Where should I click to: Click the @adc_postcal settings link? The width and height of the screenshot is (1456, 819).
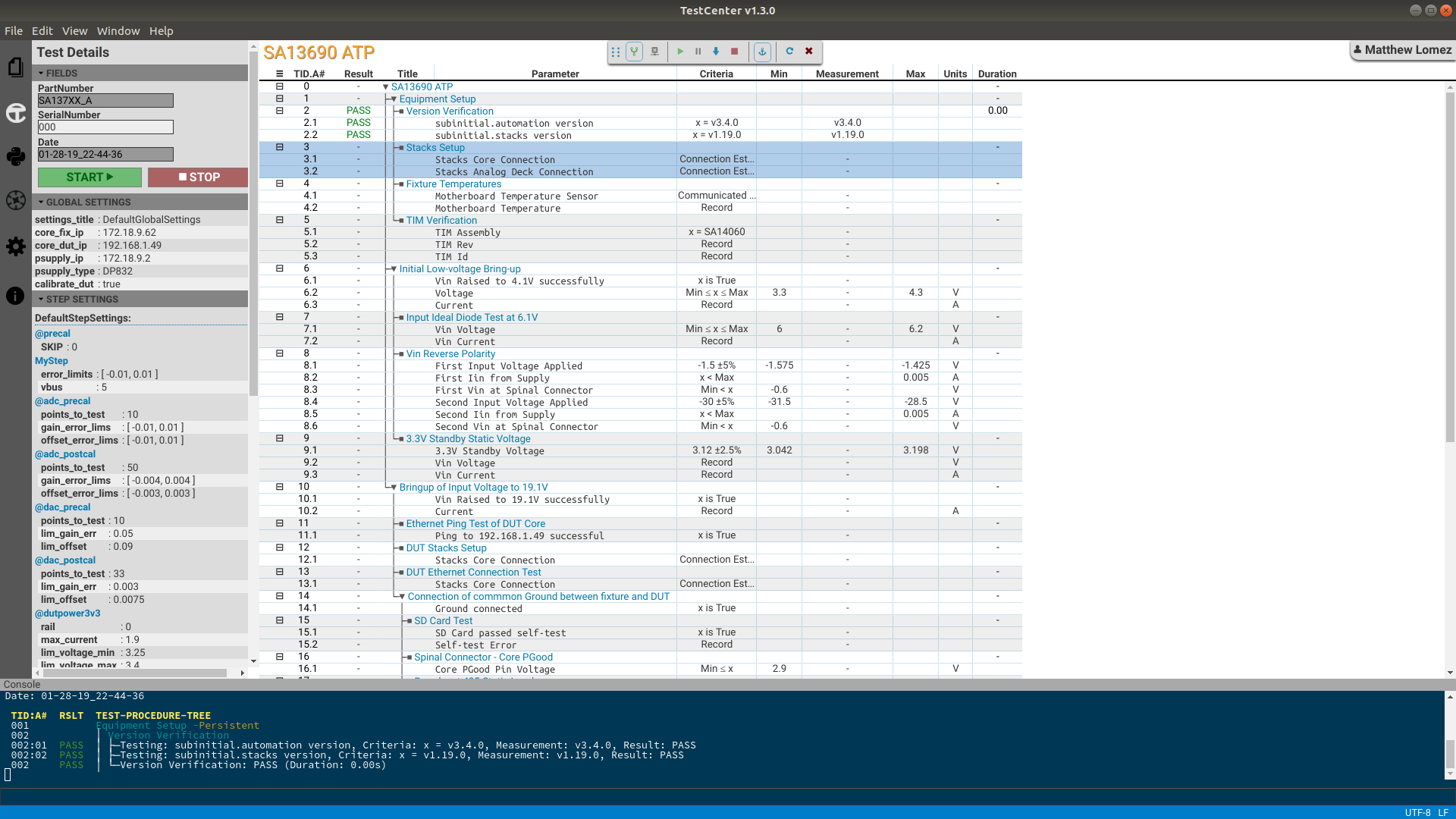tap(65, 454)
